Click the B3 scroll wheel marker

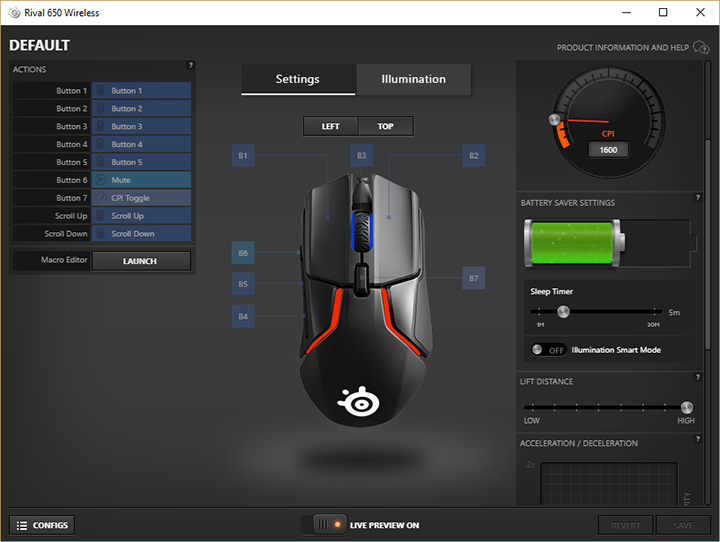tap(362, 156)
